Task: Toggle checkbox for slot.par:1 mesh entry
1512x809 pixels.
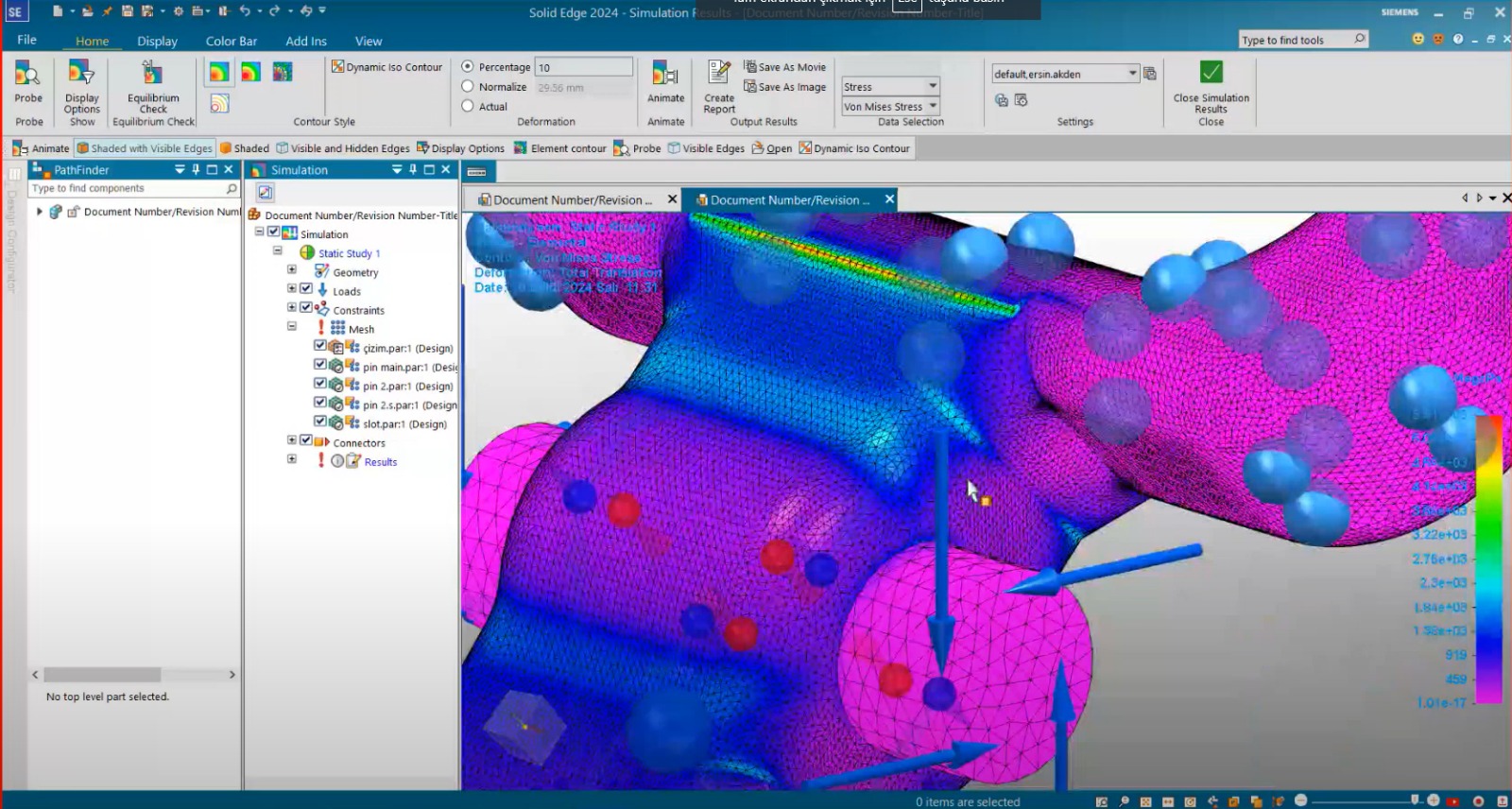Action: tap(319, 422)
